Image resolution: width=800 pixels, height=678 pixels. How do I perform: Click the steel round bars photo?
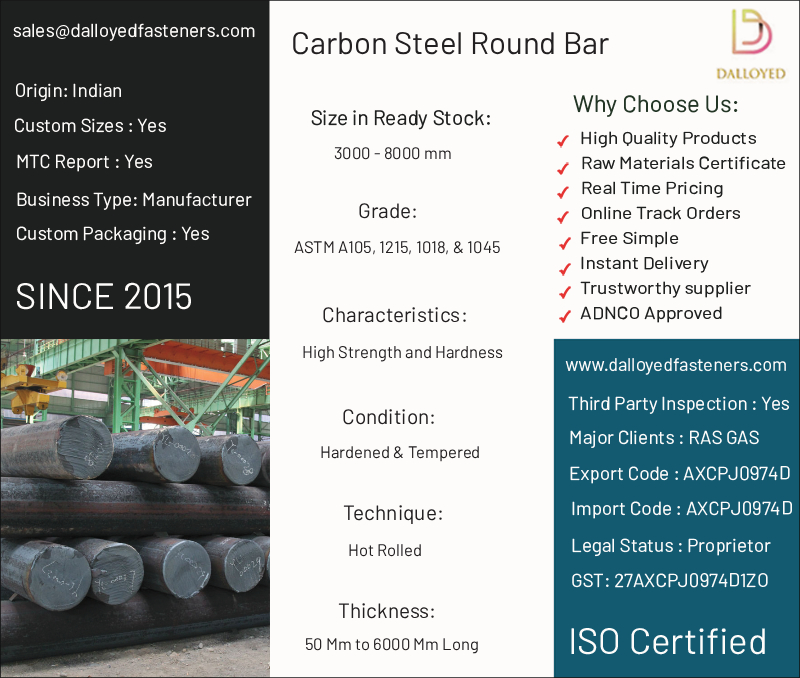point(135,508)
